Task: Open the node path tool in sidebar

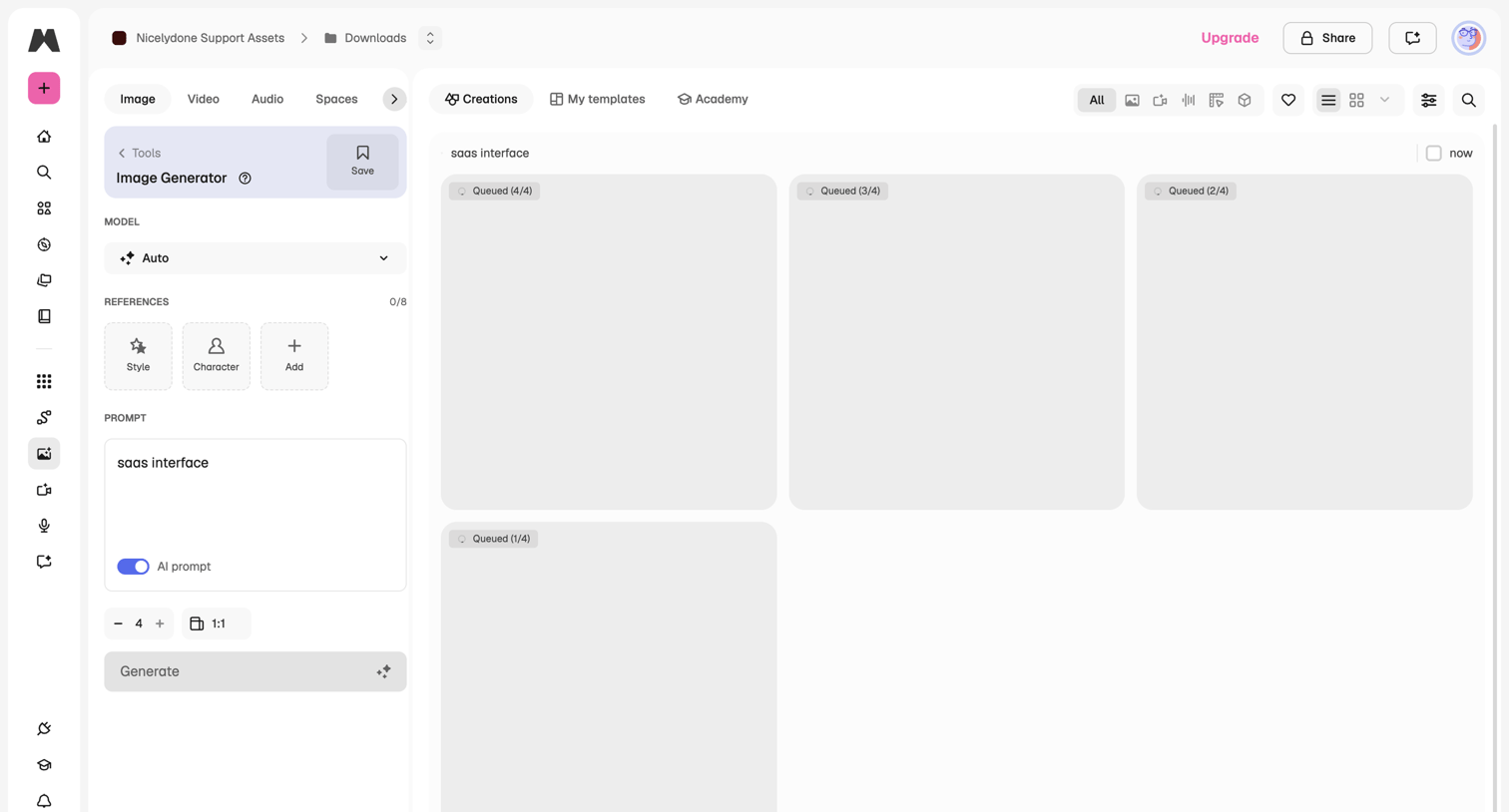Action: click(44, 417)
